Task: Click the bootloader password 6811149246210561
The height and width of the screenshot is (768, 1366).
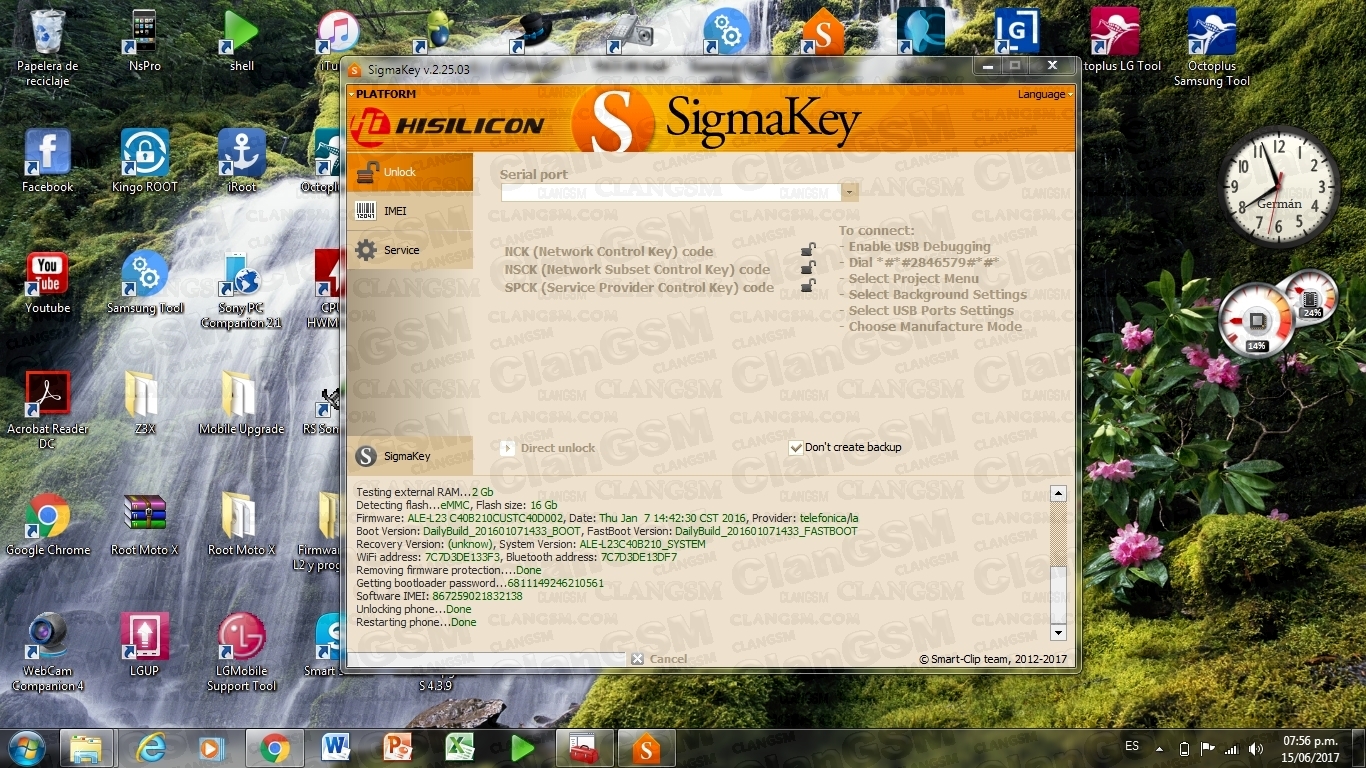Action: pyautogui.click(x=555, y=583)
